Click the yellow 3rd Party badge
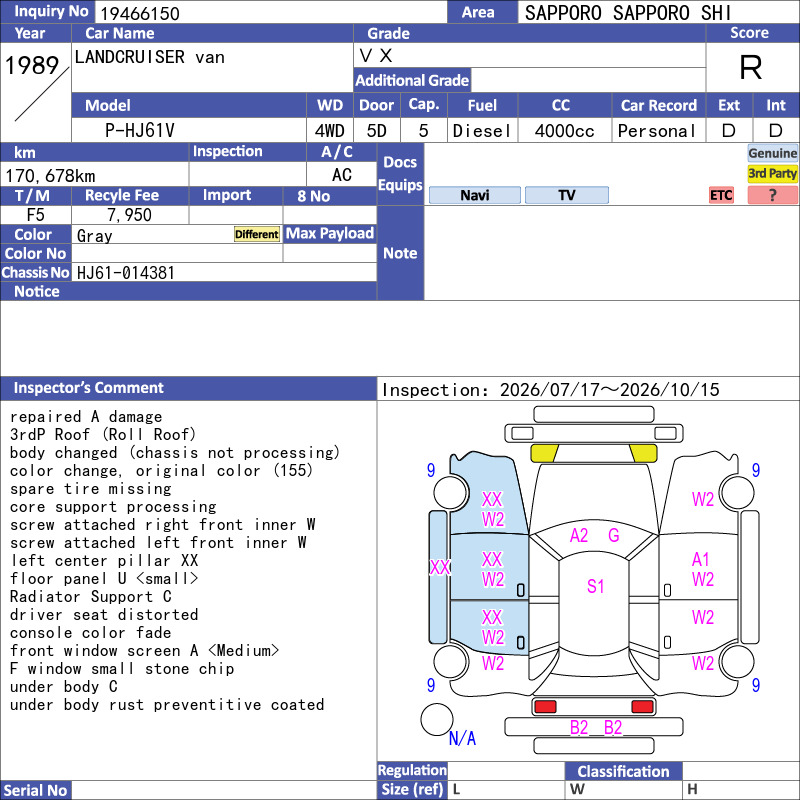The image size is (800, 800). [x=772, y=173]
